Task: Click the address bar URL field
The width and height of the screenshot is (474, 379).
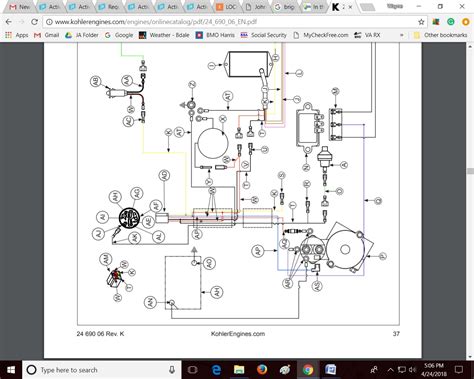Action: pyautogui.click(x=230, y=22)
